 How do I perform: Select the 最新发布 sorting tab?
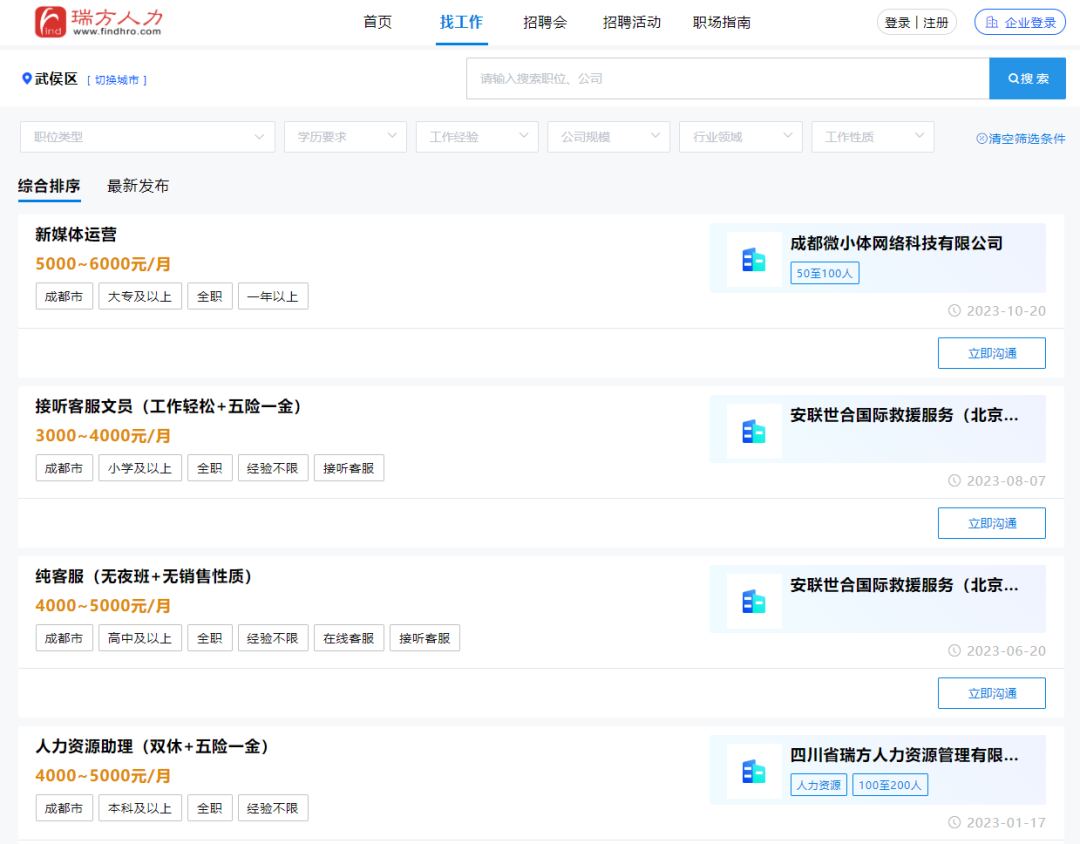(138, 186)
